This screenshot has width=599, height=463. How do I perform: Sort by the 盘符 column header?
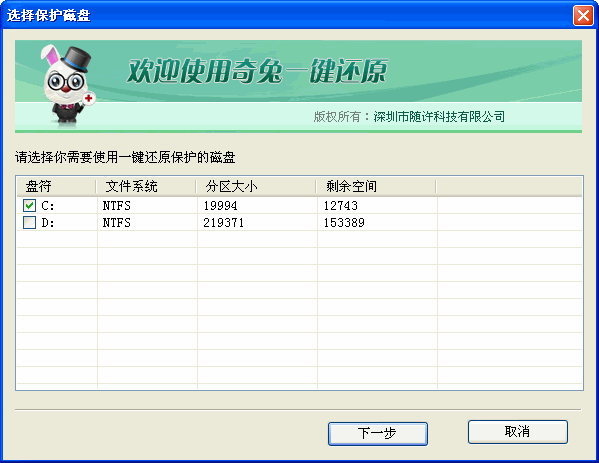[x=56, y=186]
